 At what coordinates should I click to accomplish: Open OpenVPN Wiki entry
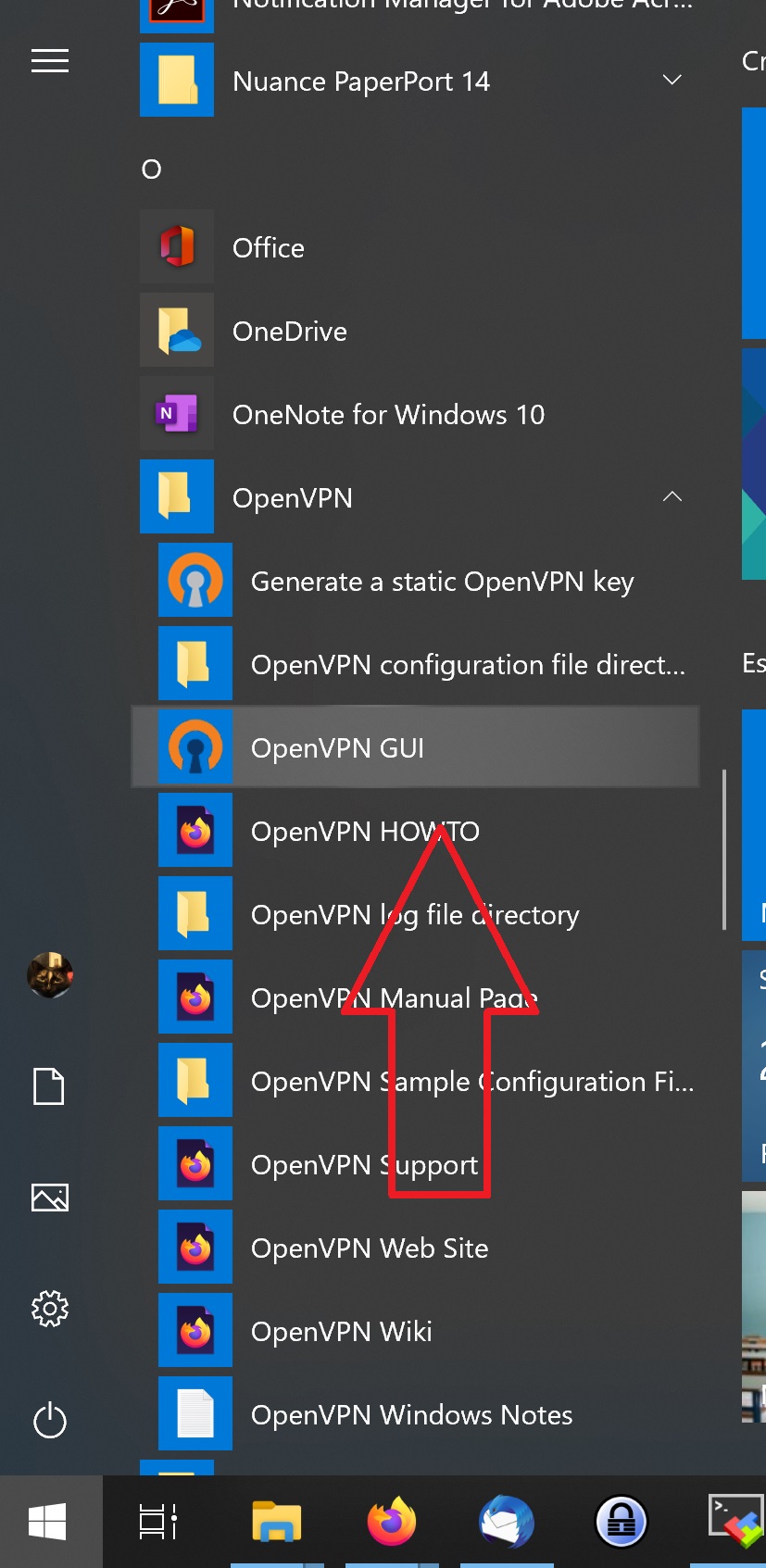click(342, 1332)
